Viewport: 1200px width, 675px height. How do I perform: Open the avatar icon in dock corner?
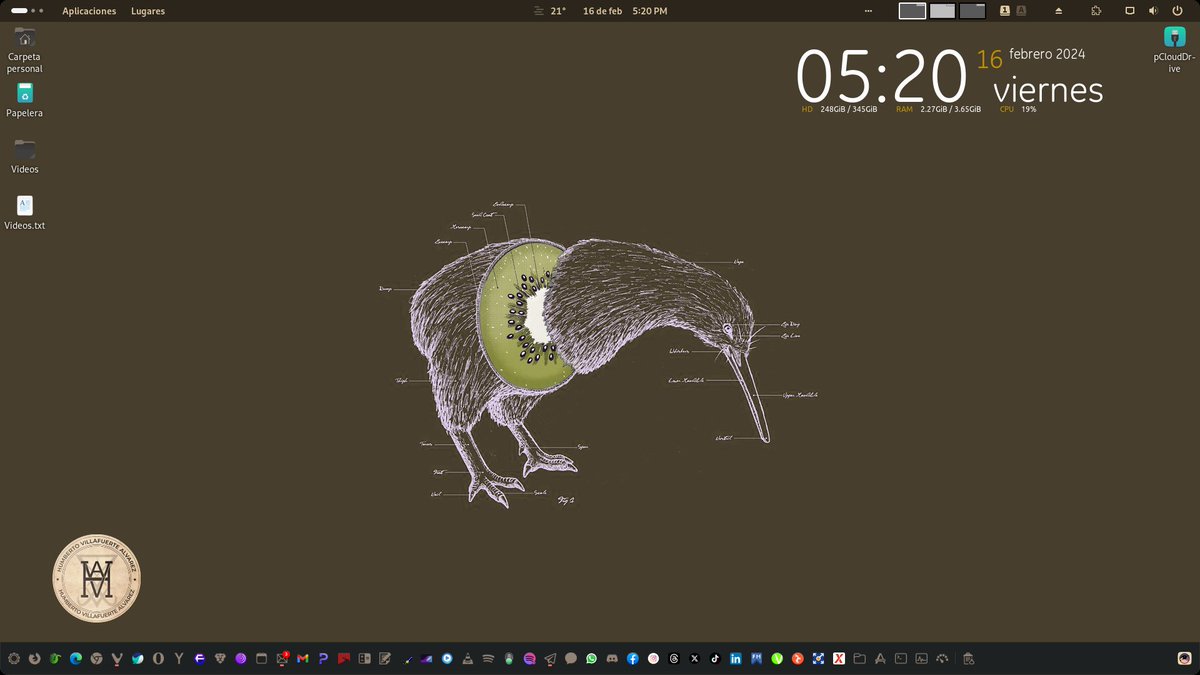[x=1183, y=659]
